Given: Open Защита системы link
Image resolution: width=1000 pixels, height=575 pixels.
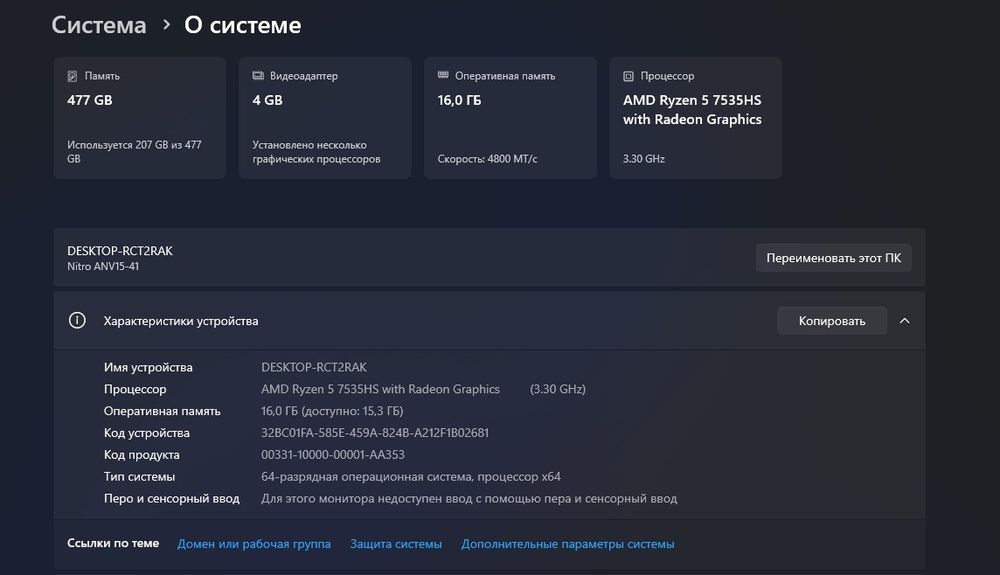Looking at the screenshot, I should click(x=396, y=544).
